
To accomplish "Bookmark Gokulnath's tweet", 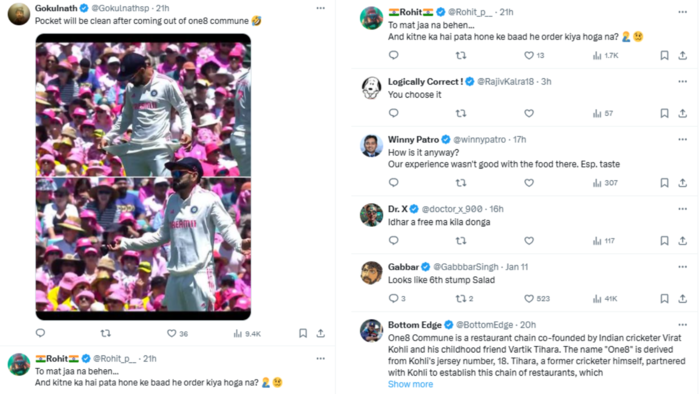I will [x=303, y=333].
